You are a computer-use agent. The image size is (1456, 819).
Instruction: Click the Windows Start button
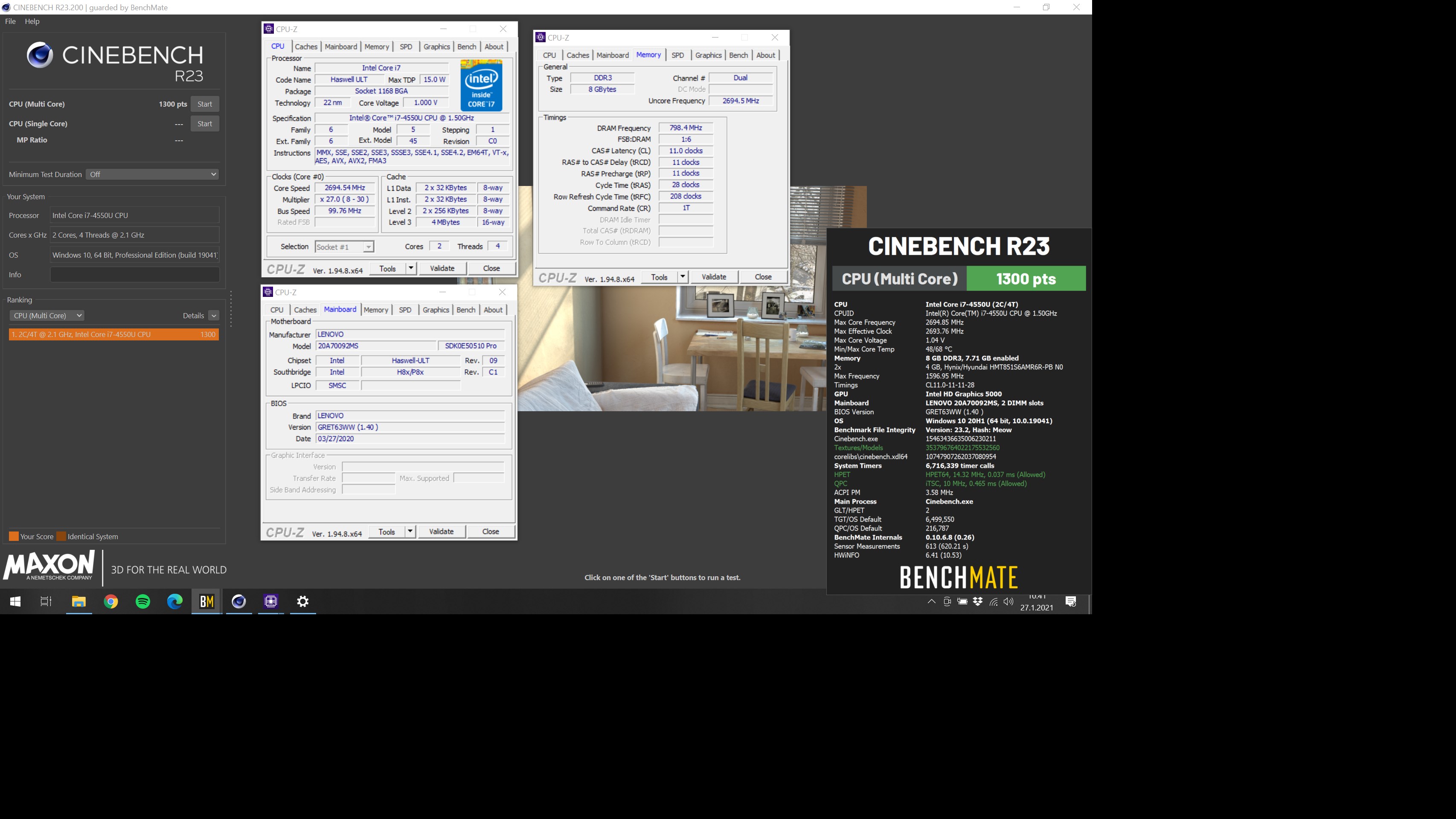[x=15, y=601]
